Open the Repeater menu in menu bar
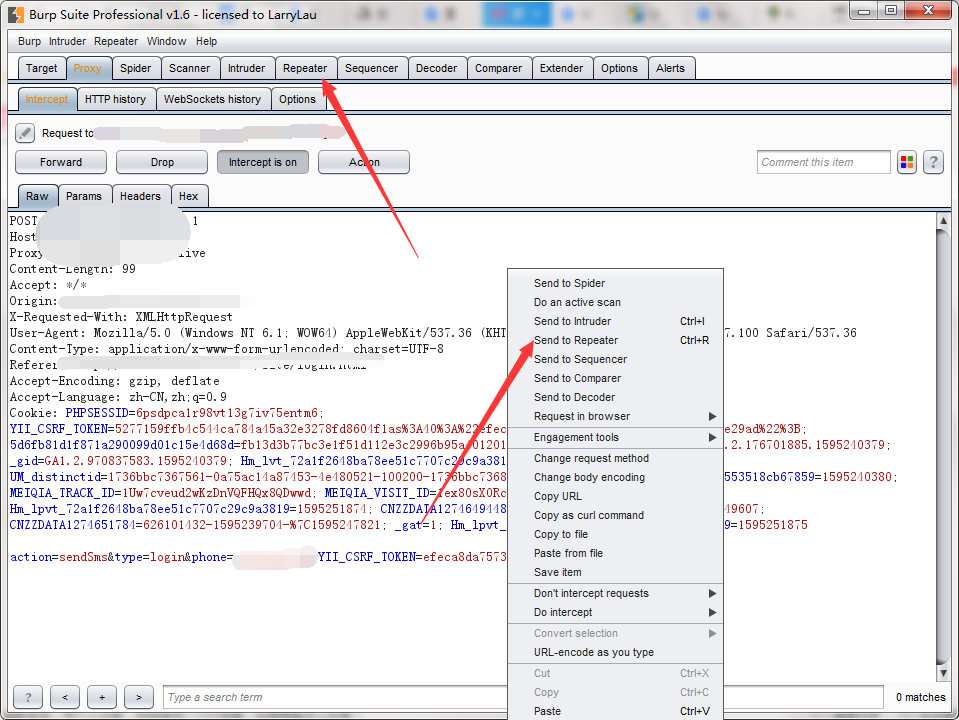 (x=116, y=41)
